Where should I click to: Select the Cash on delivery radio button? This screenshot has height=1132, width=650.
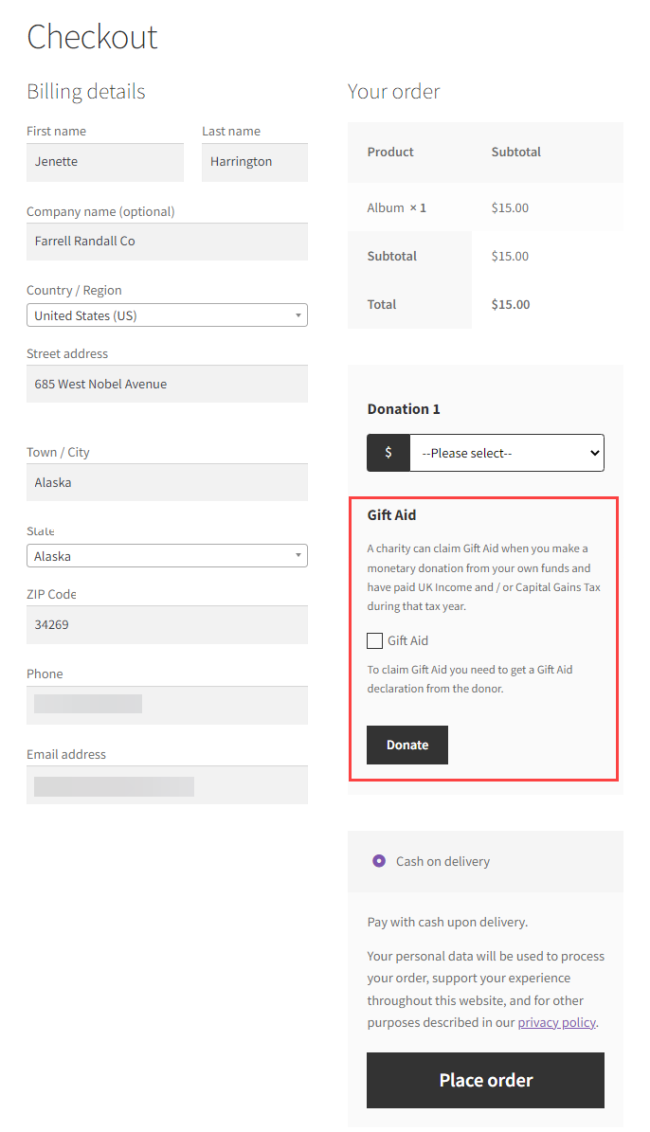[379, 861]
